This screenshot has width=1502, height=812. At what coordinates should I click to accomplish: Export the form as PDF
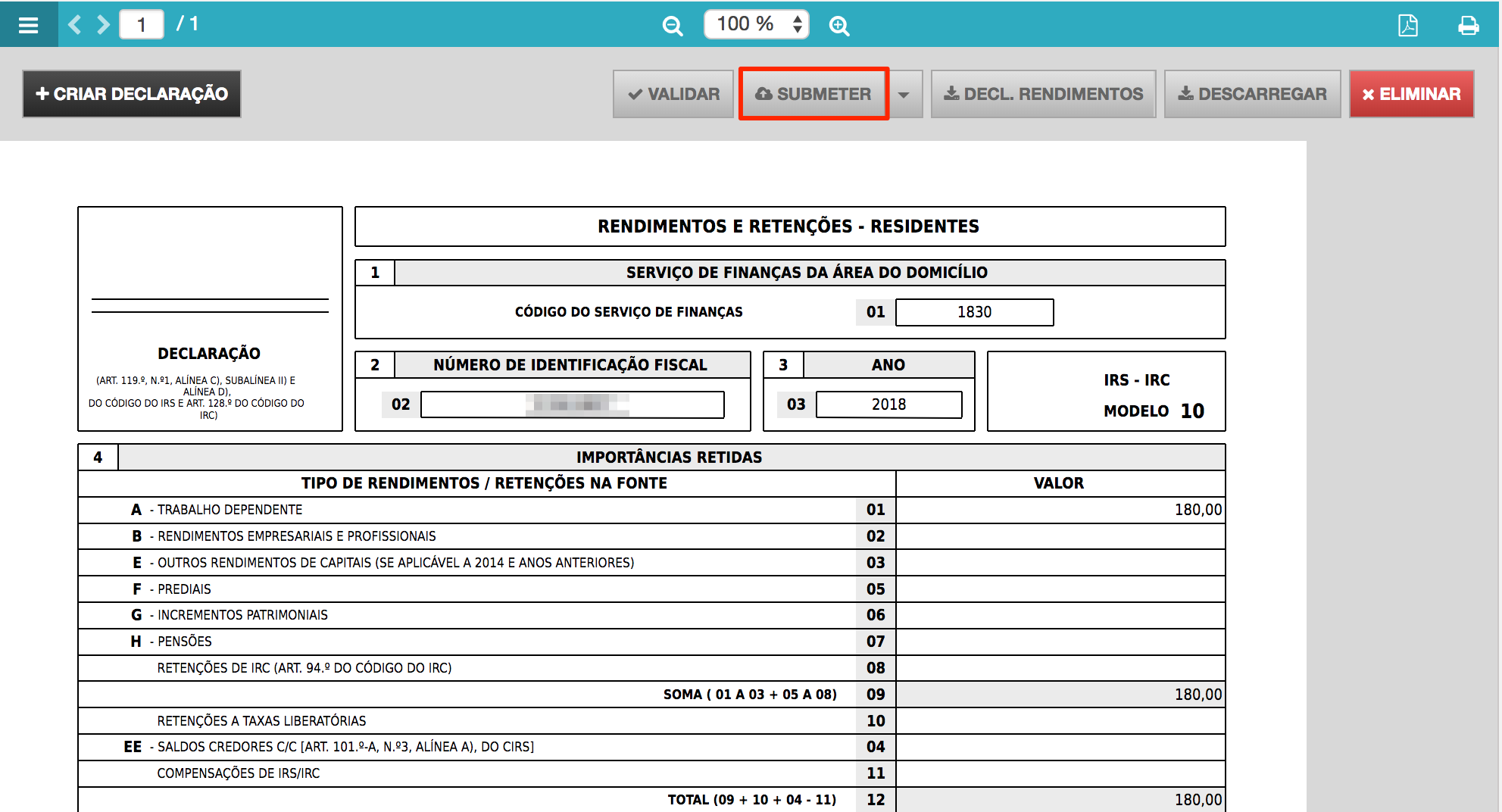[1407, 24]
